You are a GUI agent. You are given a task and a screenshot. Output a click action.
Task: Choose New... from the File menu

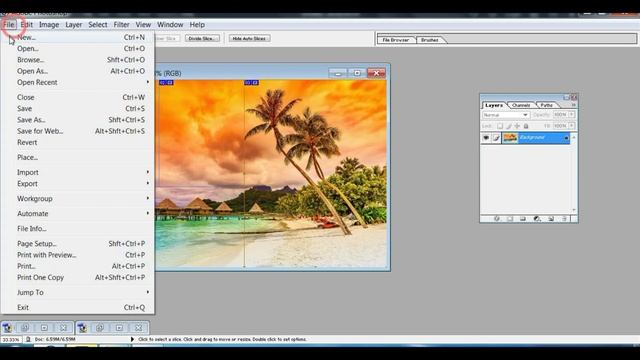pyautogui.click(x=78, y=37)
